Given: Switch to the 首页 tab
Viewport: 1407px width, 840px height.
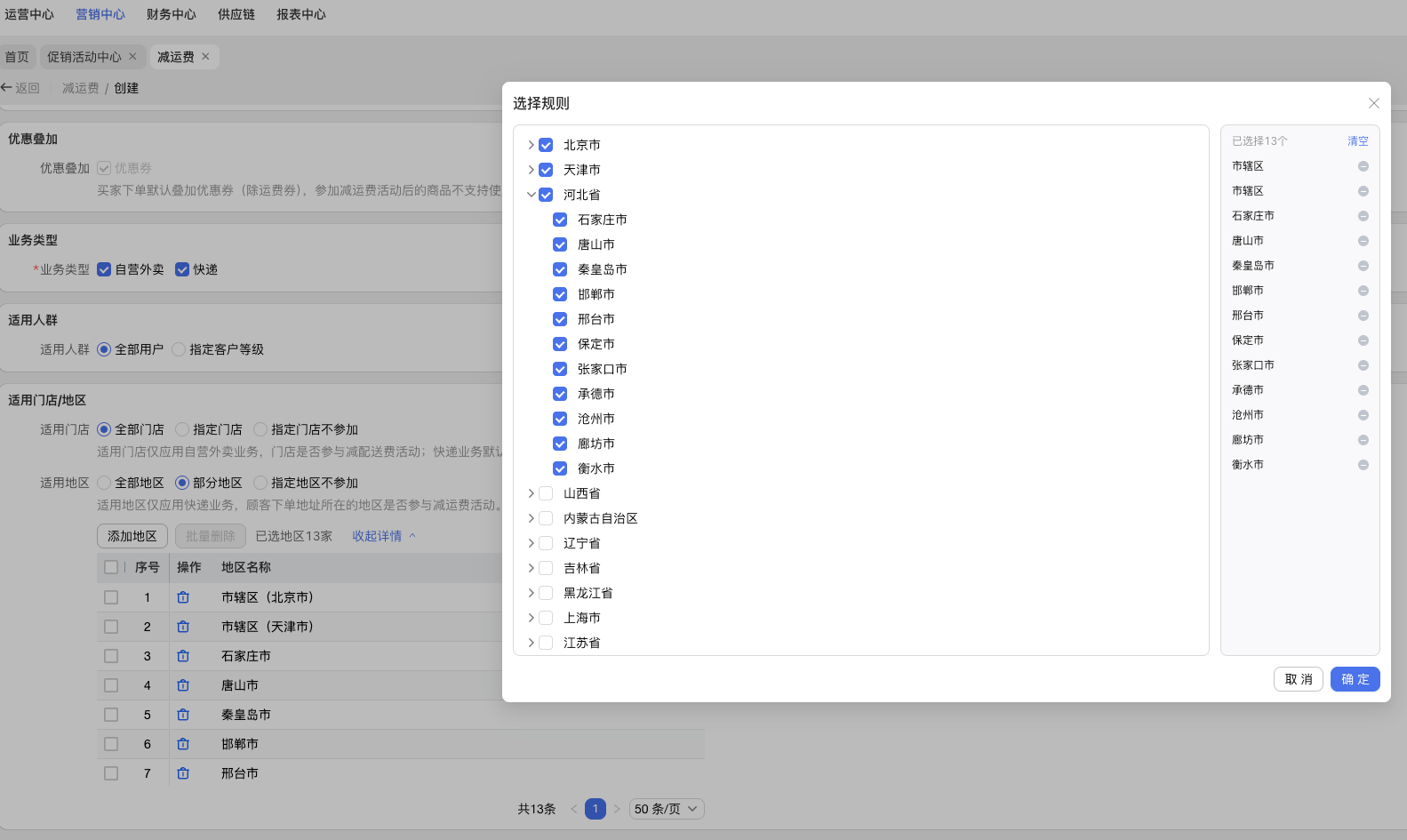Looking at the screenshot, I should click(x=17, y=57).
